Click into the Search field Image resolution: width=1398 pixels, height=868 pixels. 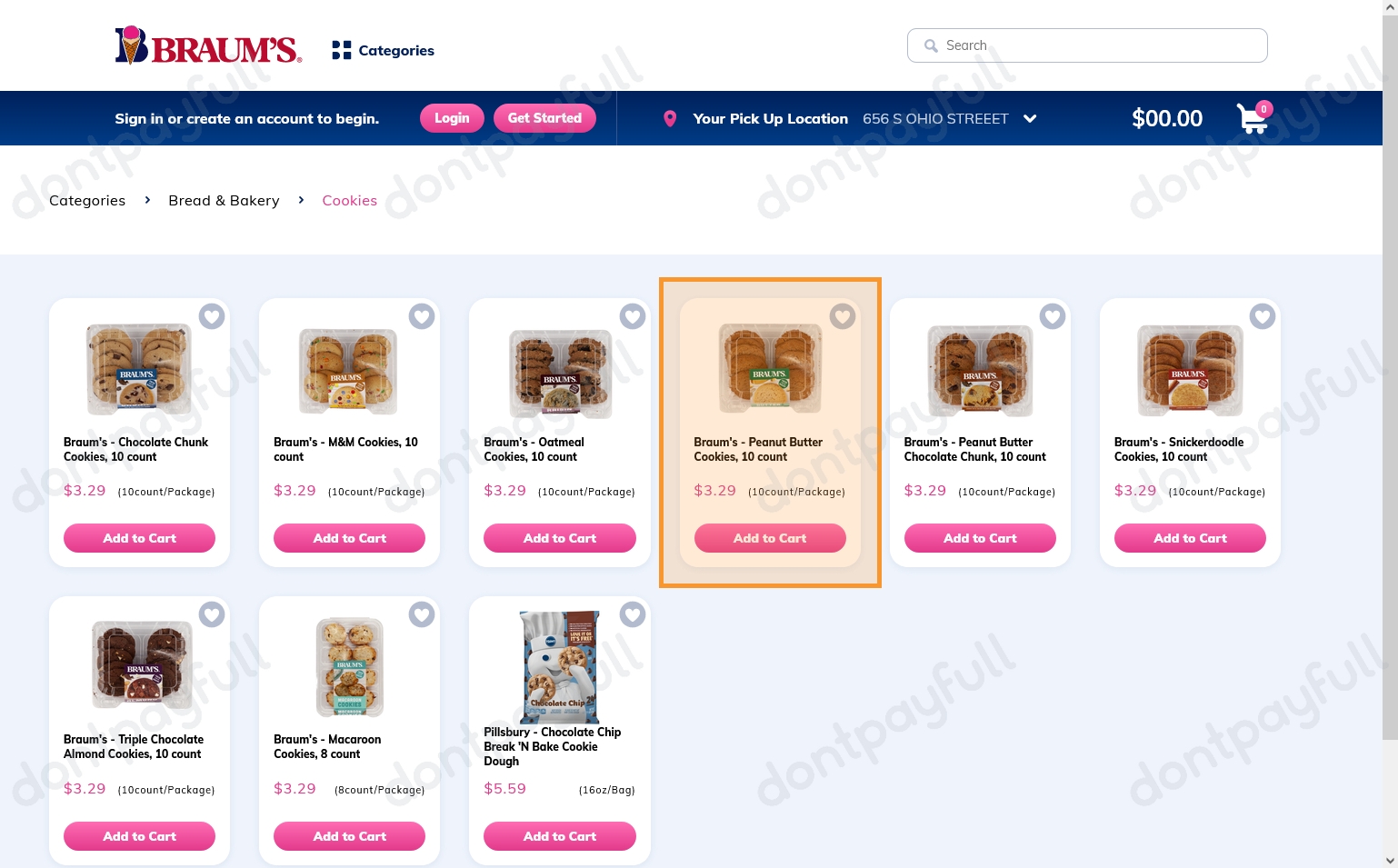pos(1087,45)
